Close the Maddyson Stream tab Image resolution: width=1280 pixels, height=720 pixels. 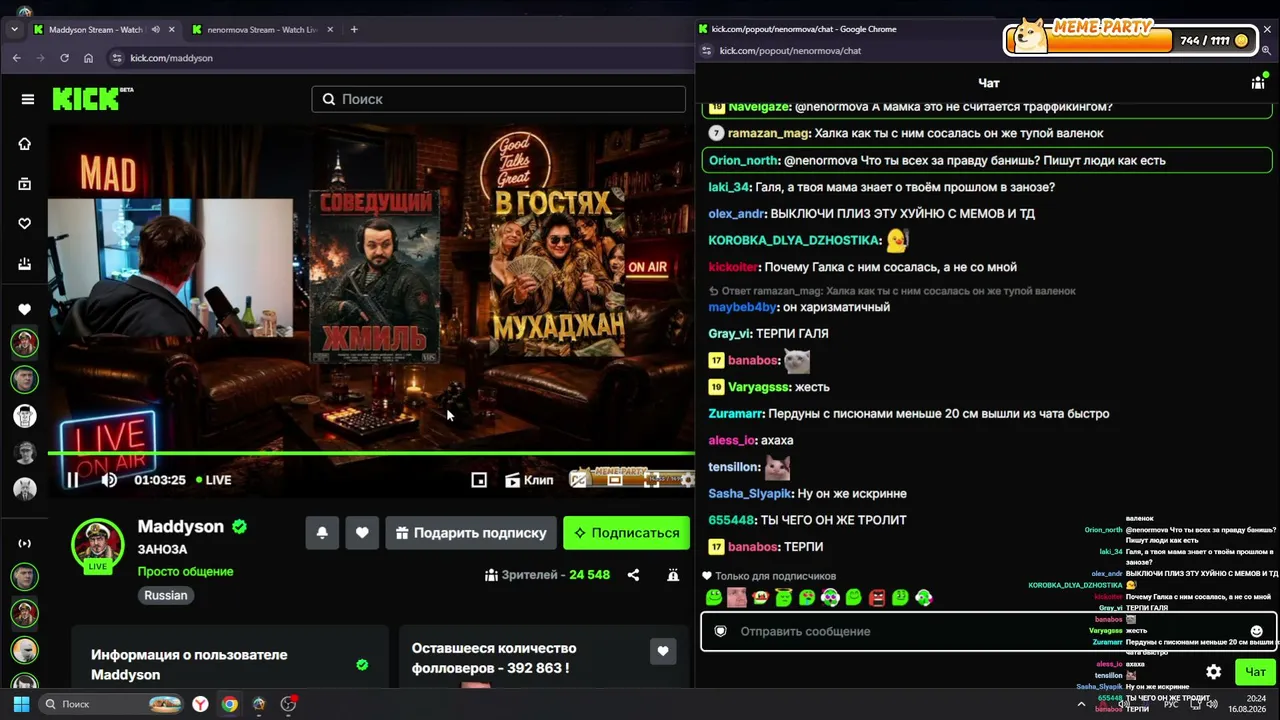click(x=171, y=29)
